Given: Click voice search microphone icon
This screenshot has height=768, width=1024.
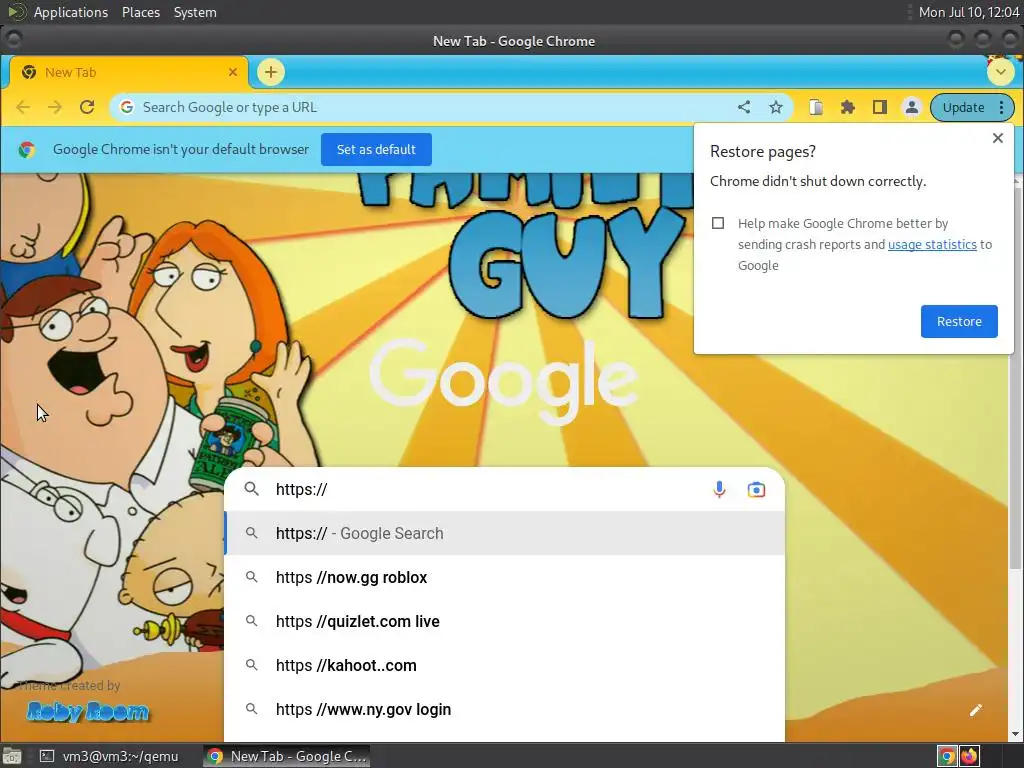Looking at the screenshot, I should point(719,489).
